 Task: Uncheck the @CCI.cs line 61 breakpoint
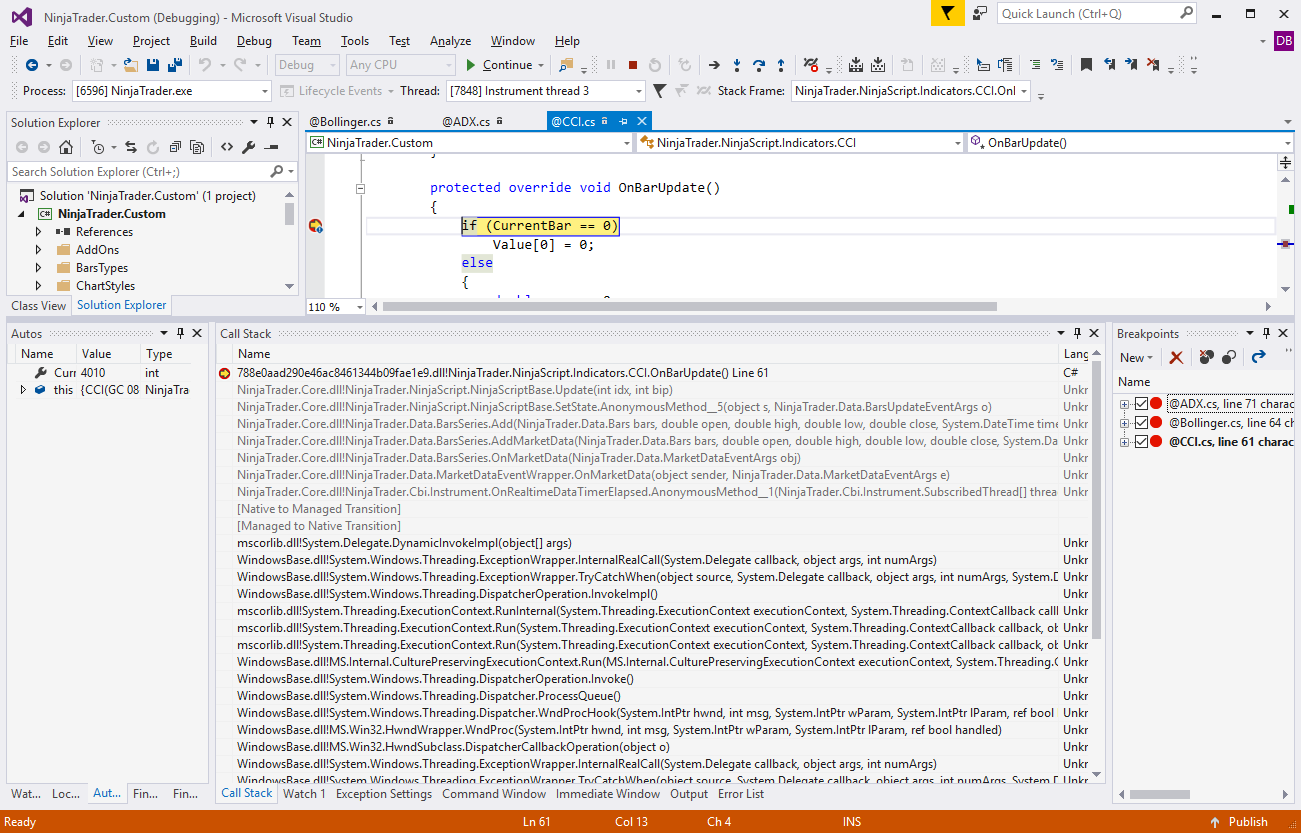pos(1141,442)
